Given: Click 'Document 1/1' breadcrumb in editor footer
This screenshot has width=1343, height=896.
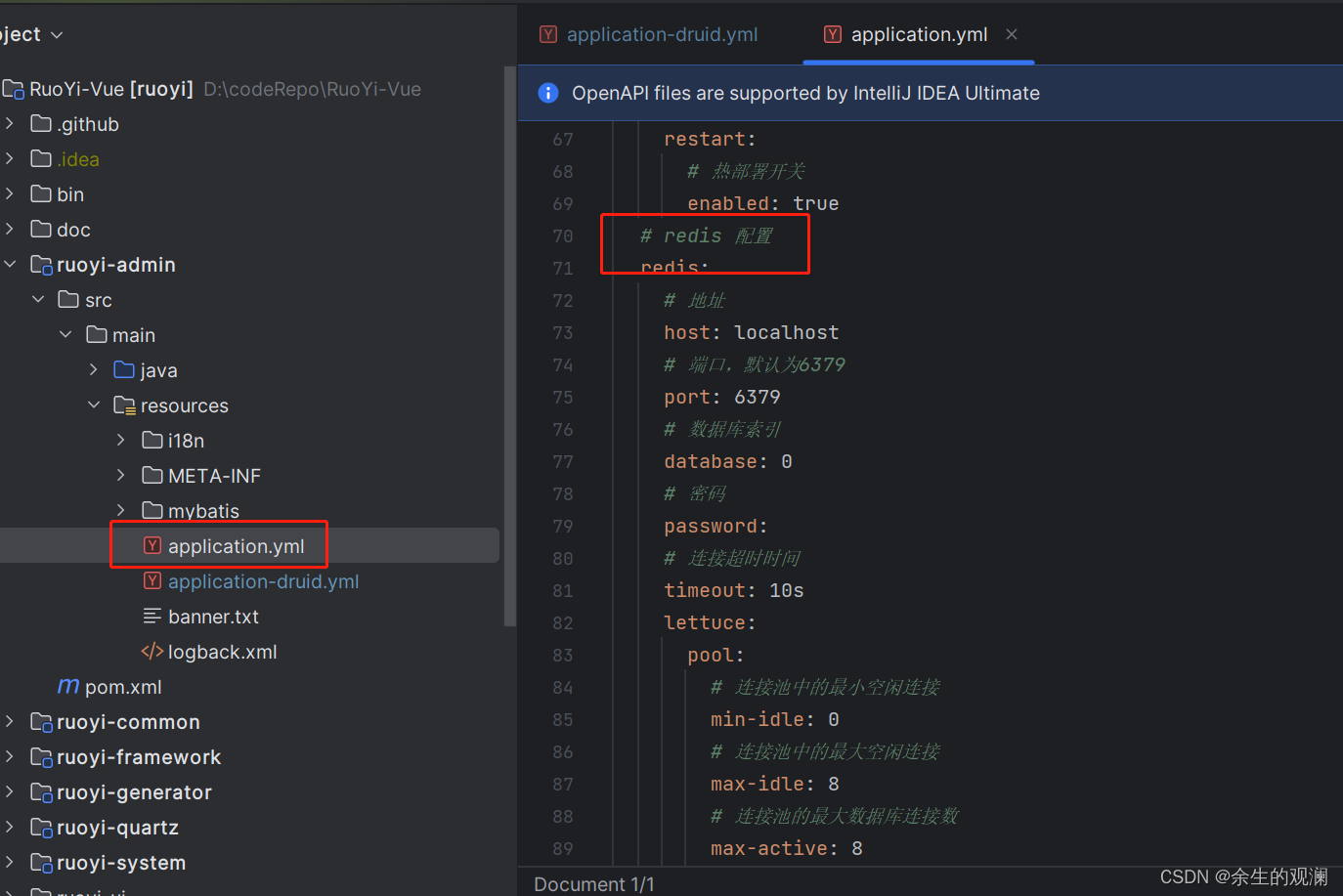Looking at the screenshot, I should 593,884.
